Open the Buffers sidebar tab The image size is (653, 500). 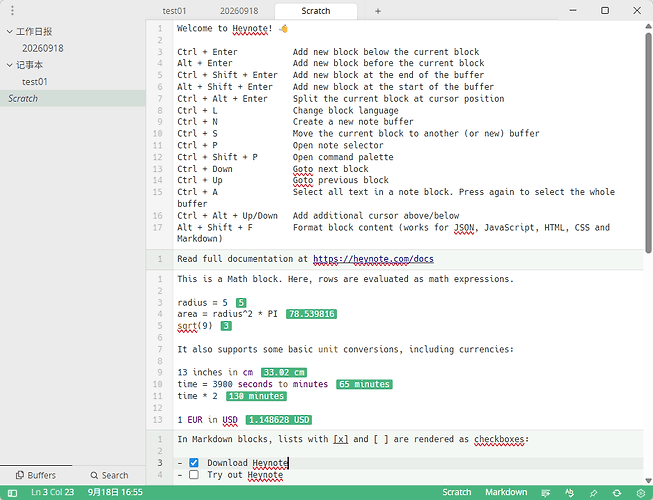click(36, 475)
